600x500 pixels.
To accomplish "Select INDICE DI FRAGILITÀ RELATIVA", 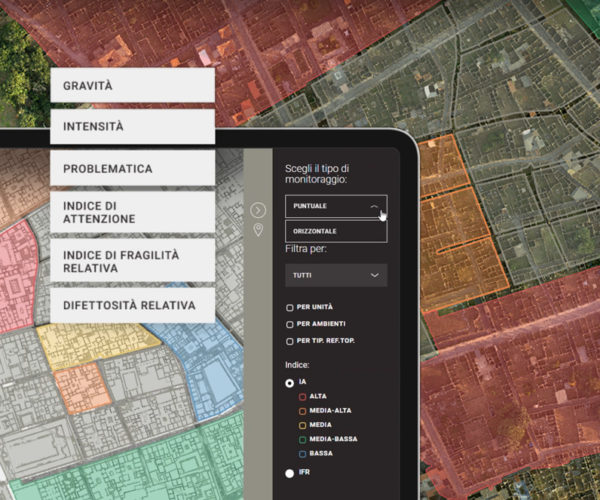I will point(132,262).
